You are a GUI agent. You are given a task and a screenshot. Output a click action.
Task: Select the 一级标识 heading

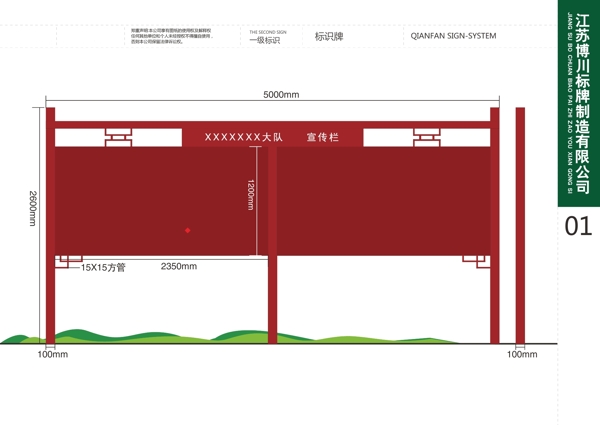pyautogui.click(x=264, y=40)
